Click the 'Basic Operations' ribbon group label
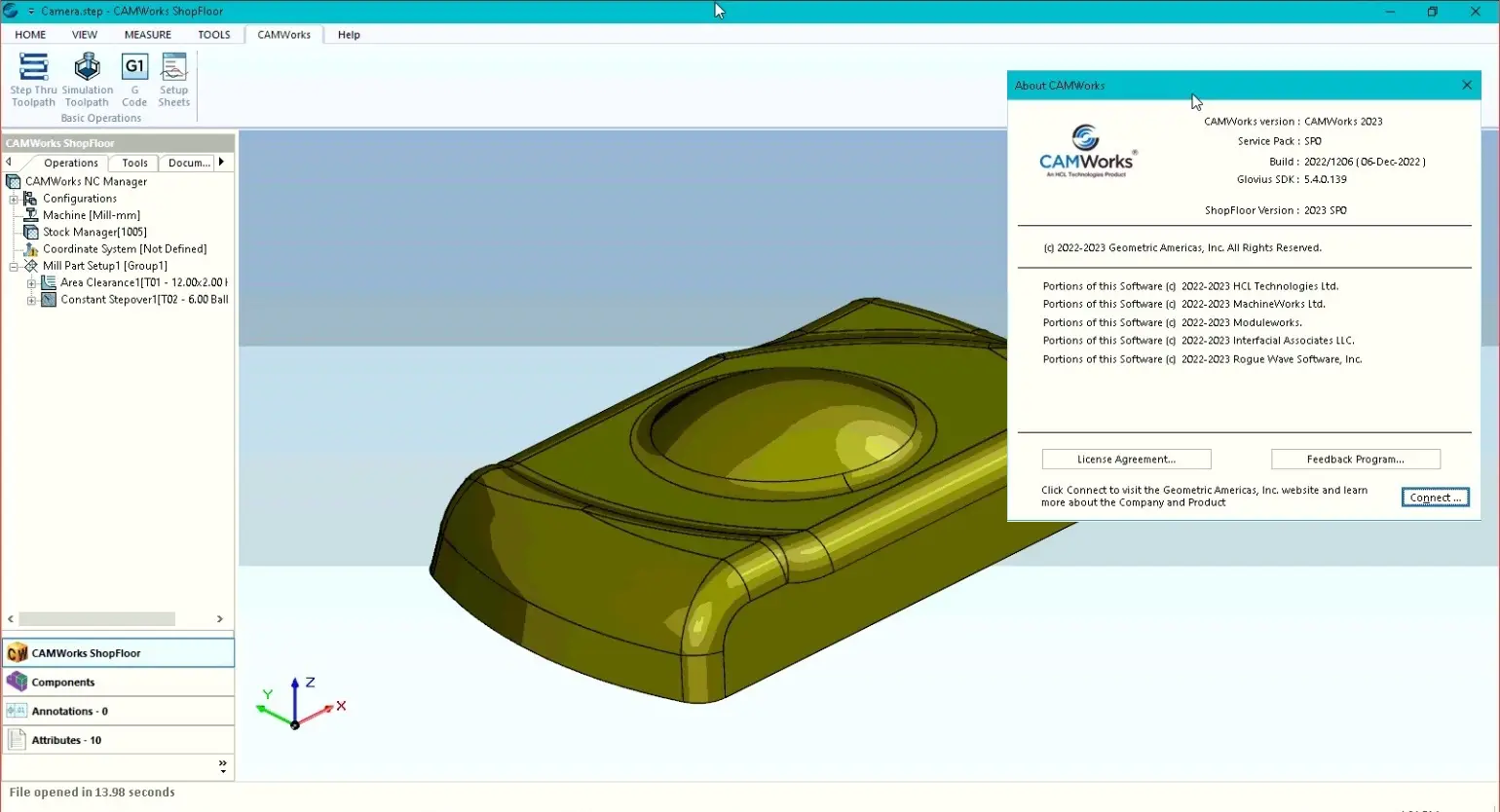 (x=101, y=119)
